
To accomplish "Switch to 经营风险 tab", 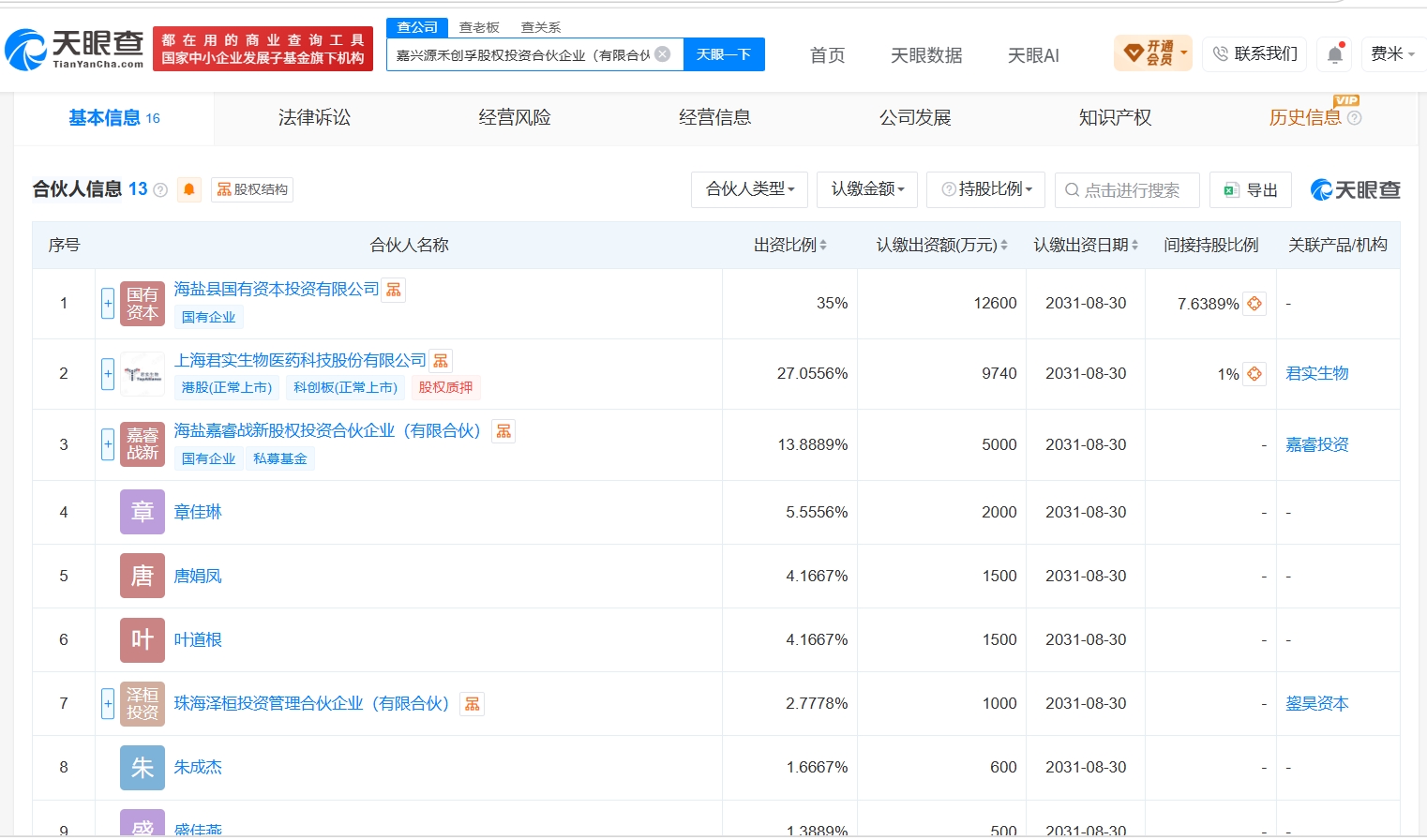I will tap(515, 118).
